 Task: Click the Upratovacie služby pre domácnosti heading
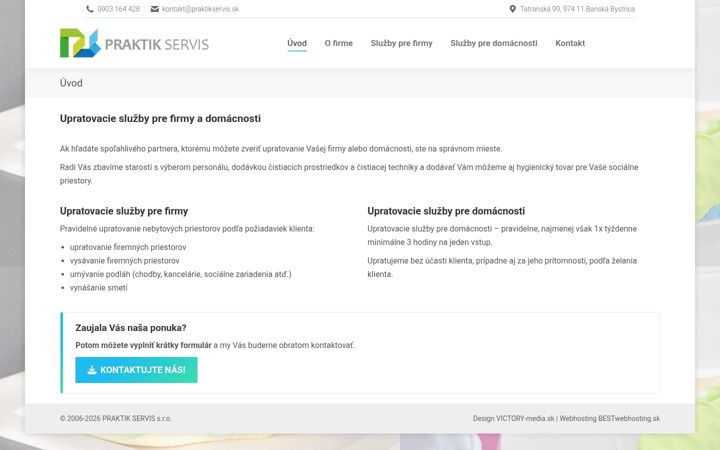(x=446, y=211)
